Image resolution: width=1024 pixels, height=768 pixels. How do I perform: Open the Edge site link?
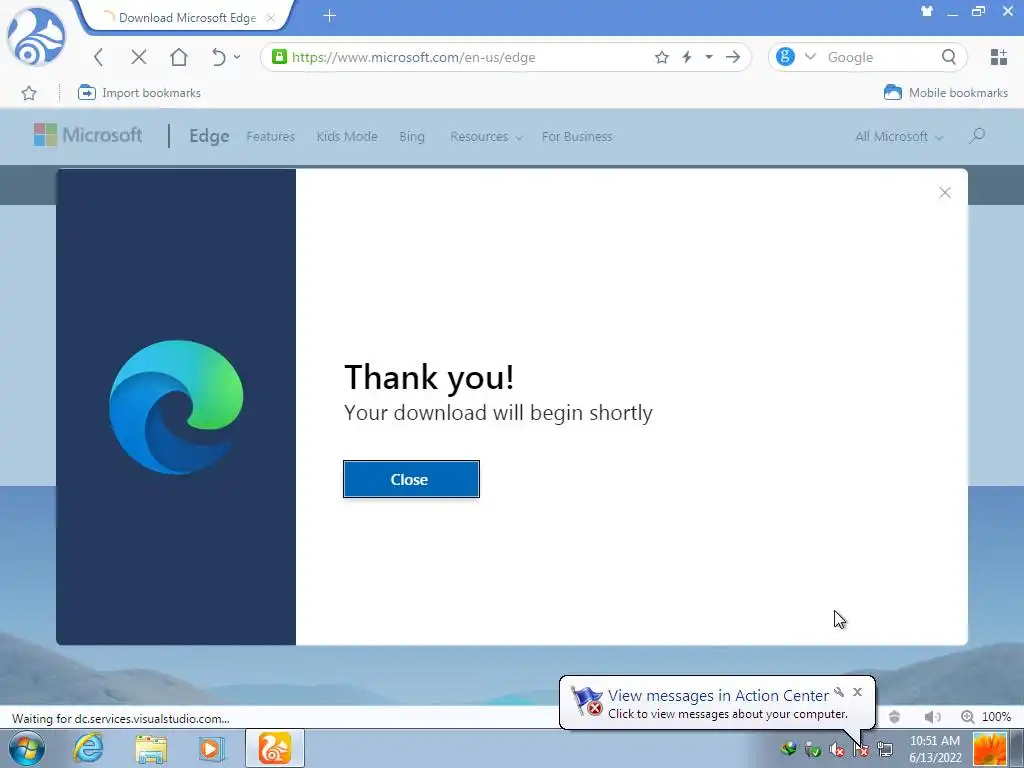pyautogui.click(x=209, y=136)
